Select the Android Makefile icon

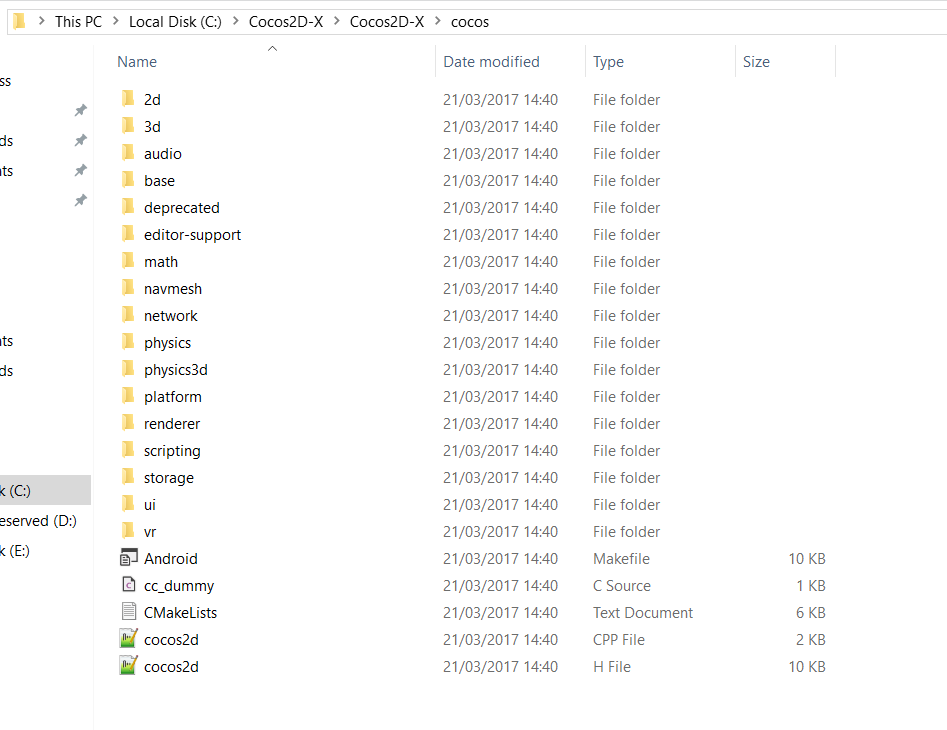click(x=129, y=558)
